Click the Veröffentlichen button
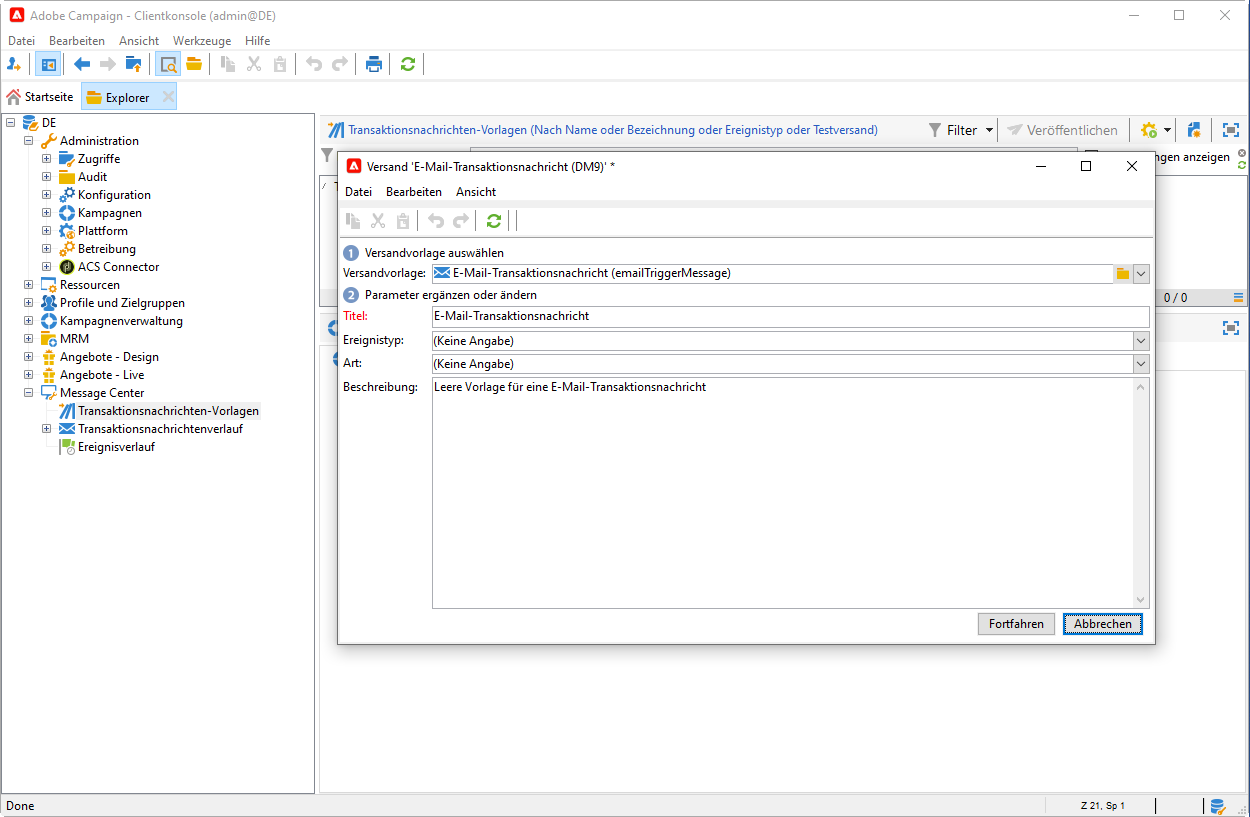 tap(1062, 130)
